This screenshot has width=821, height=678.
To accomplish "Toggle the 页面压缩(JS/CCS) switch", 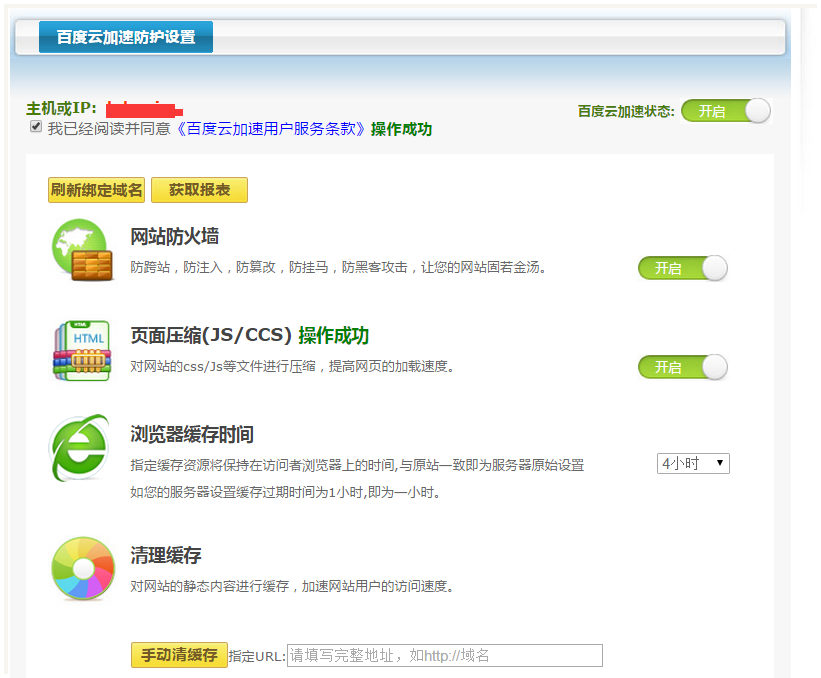I will point(683,367).
